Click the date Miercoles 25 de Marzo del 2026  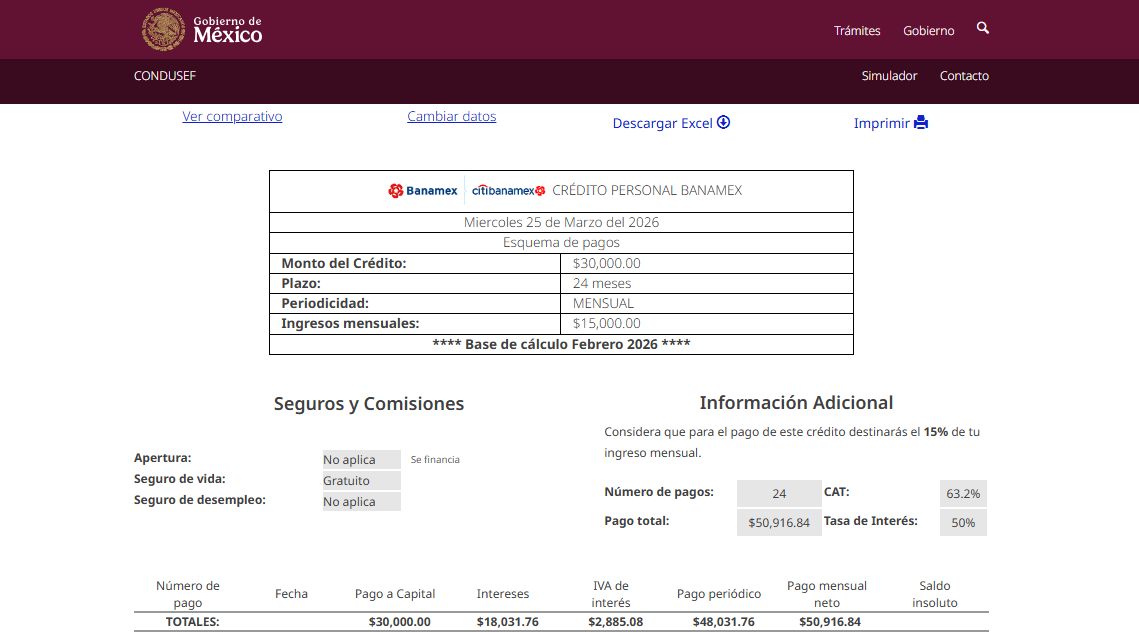click(562, 222)
